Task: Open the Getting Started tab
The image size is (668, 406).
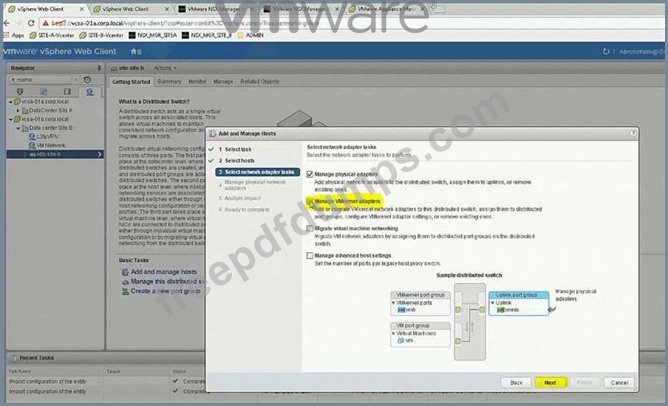Action: [131, 82]
